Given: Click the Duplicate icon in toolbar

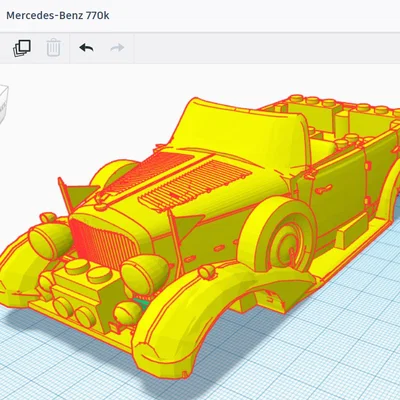Looking at the screenshot, I should pyautogui.click(x=22, y=48).
